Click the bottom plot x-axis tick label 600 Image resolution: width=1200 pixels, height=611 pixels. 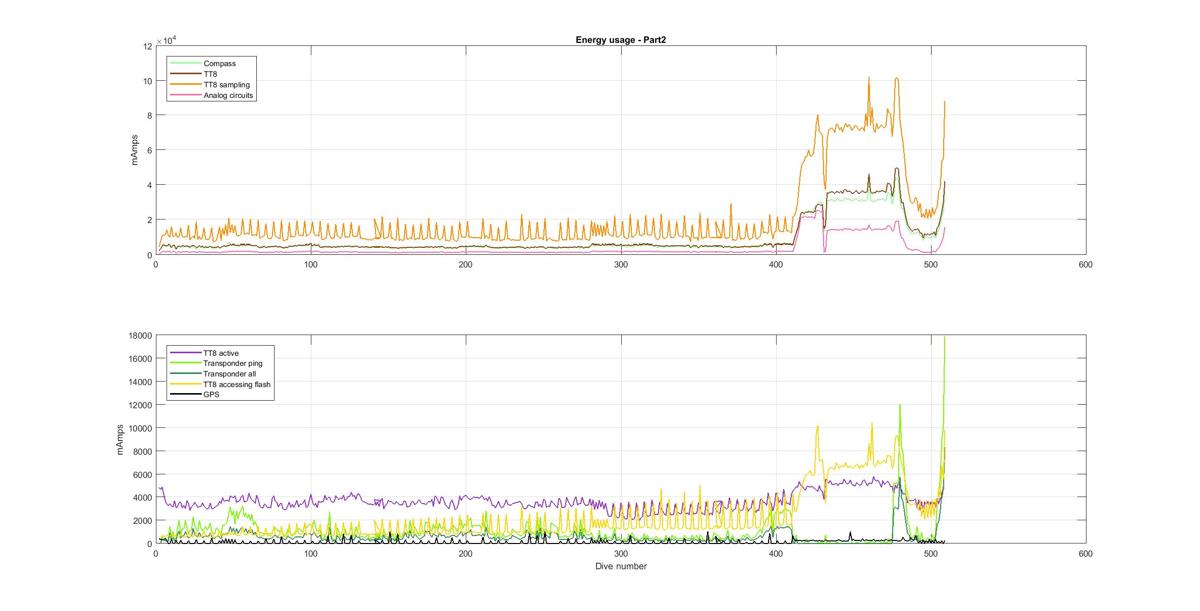(1086, 554)
